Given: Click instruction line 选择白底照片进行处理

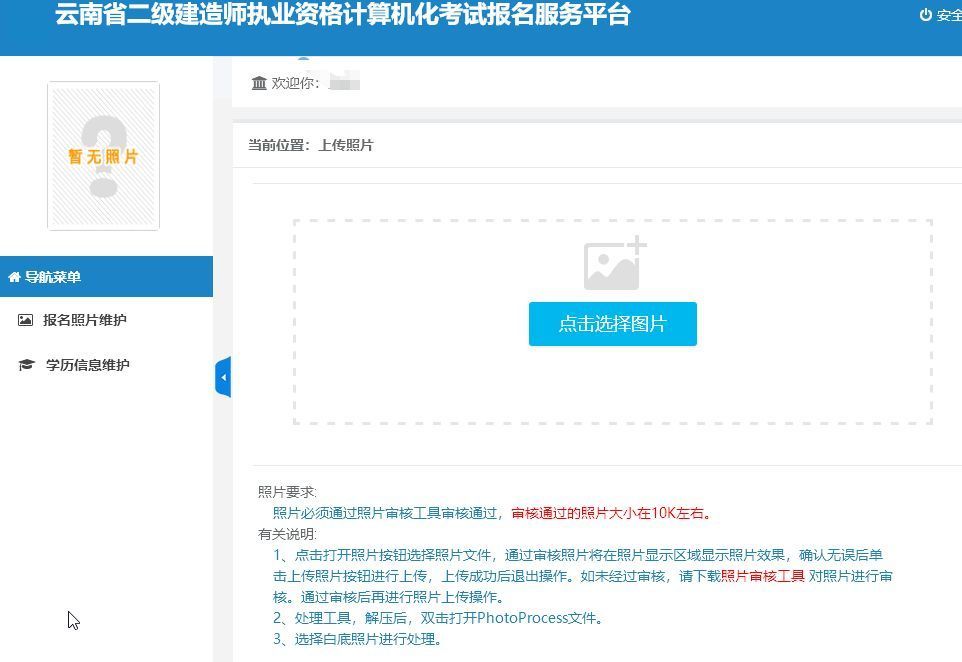Looking at the screenshot, I should point(358,639).
